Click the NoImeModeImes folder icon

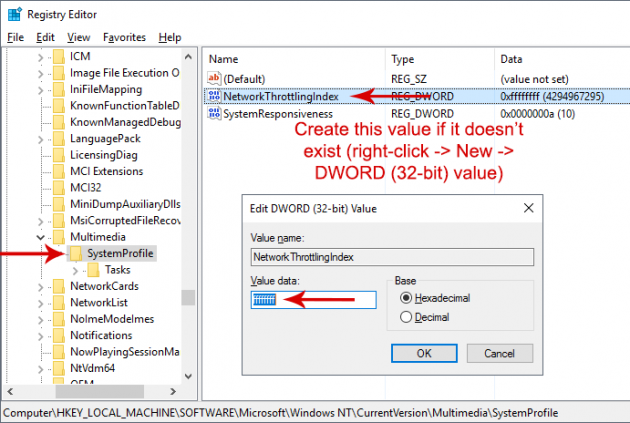tap(59, 319)
